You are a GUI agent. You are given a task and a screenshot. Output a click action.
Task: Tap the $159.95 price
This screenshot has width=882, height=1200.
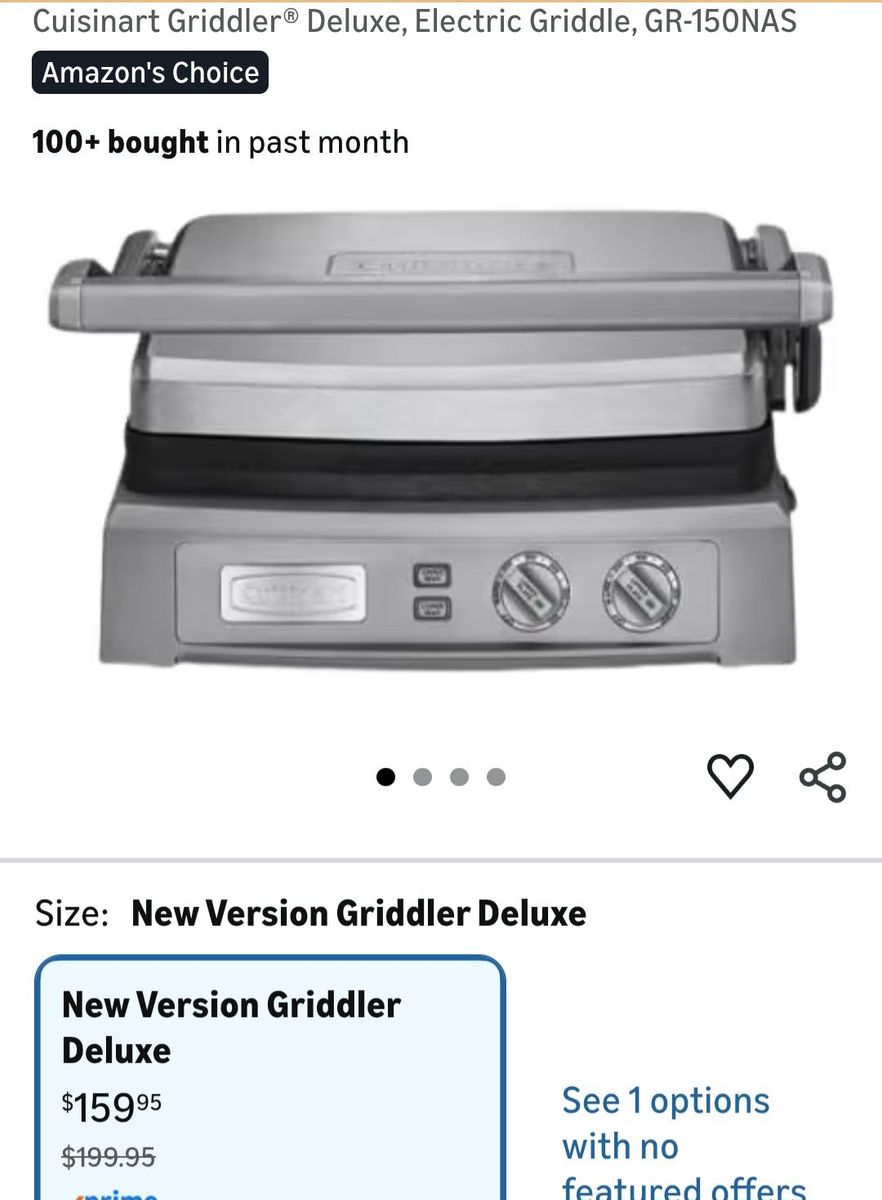coord(111,1106)
